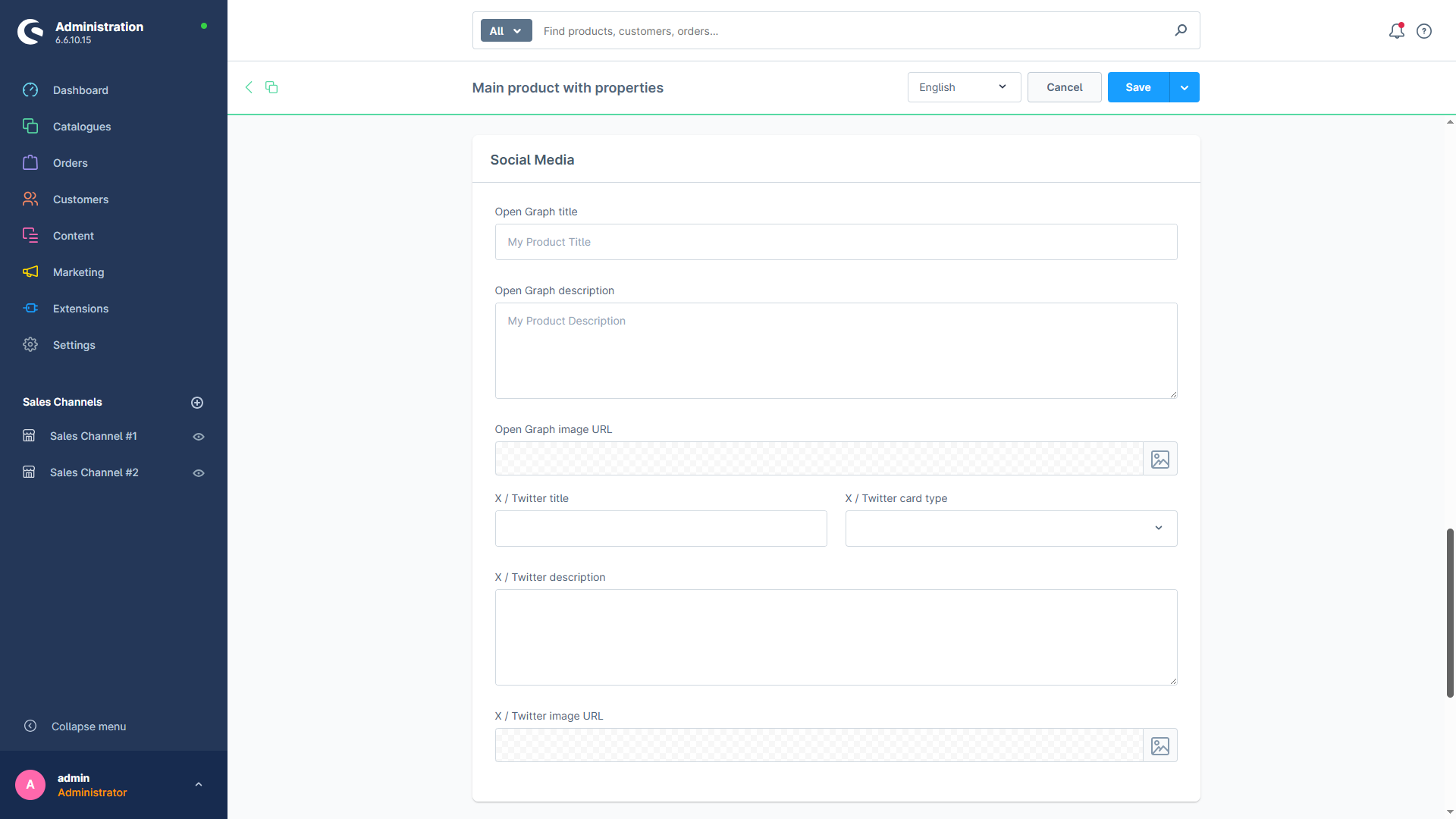Open the Dashboard from the sidebar

point(80,89)
